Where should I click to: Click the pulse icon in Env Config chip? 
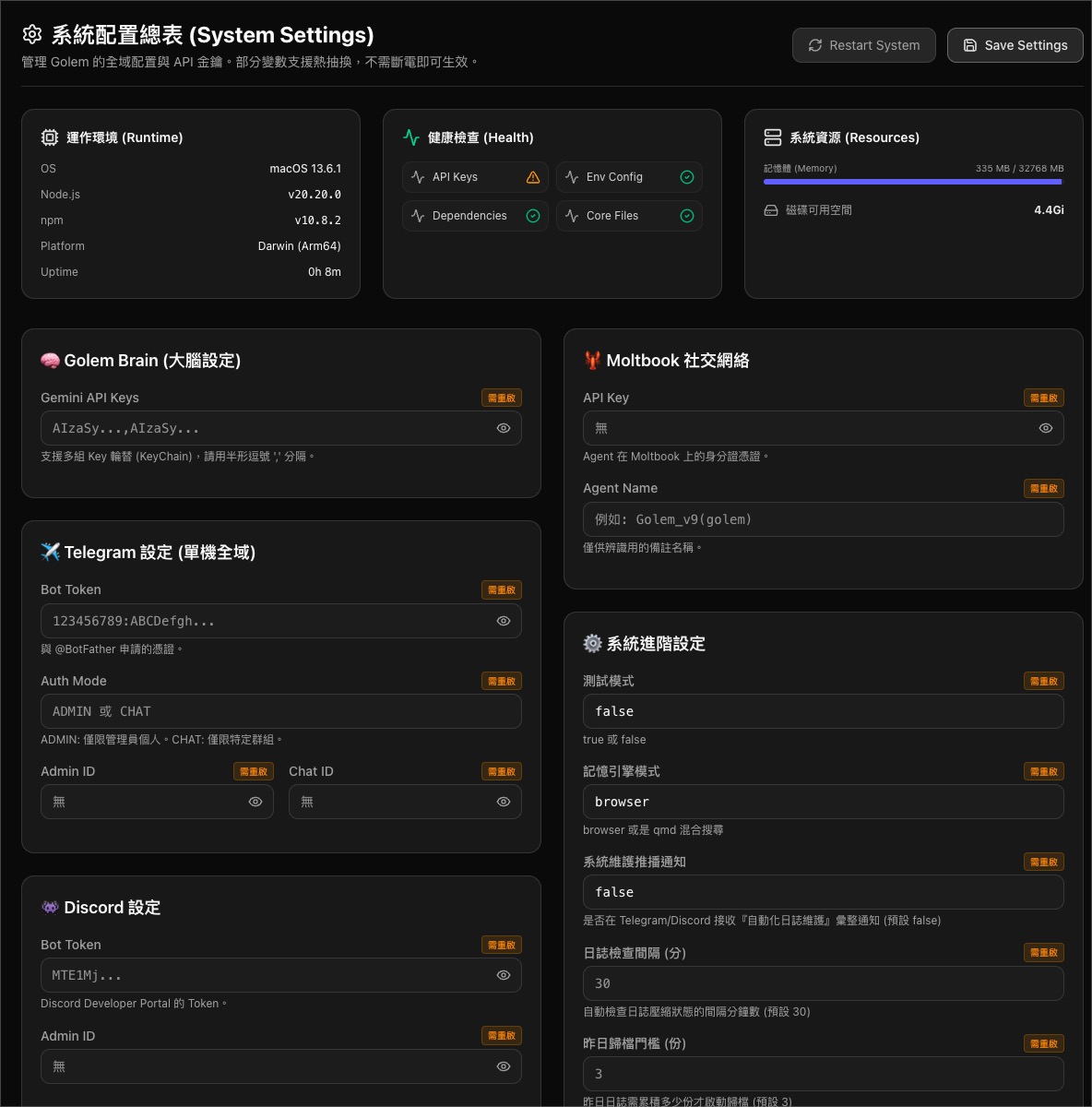(x=572, y=177)
